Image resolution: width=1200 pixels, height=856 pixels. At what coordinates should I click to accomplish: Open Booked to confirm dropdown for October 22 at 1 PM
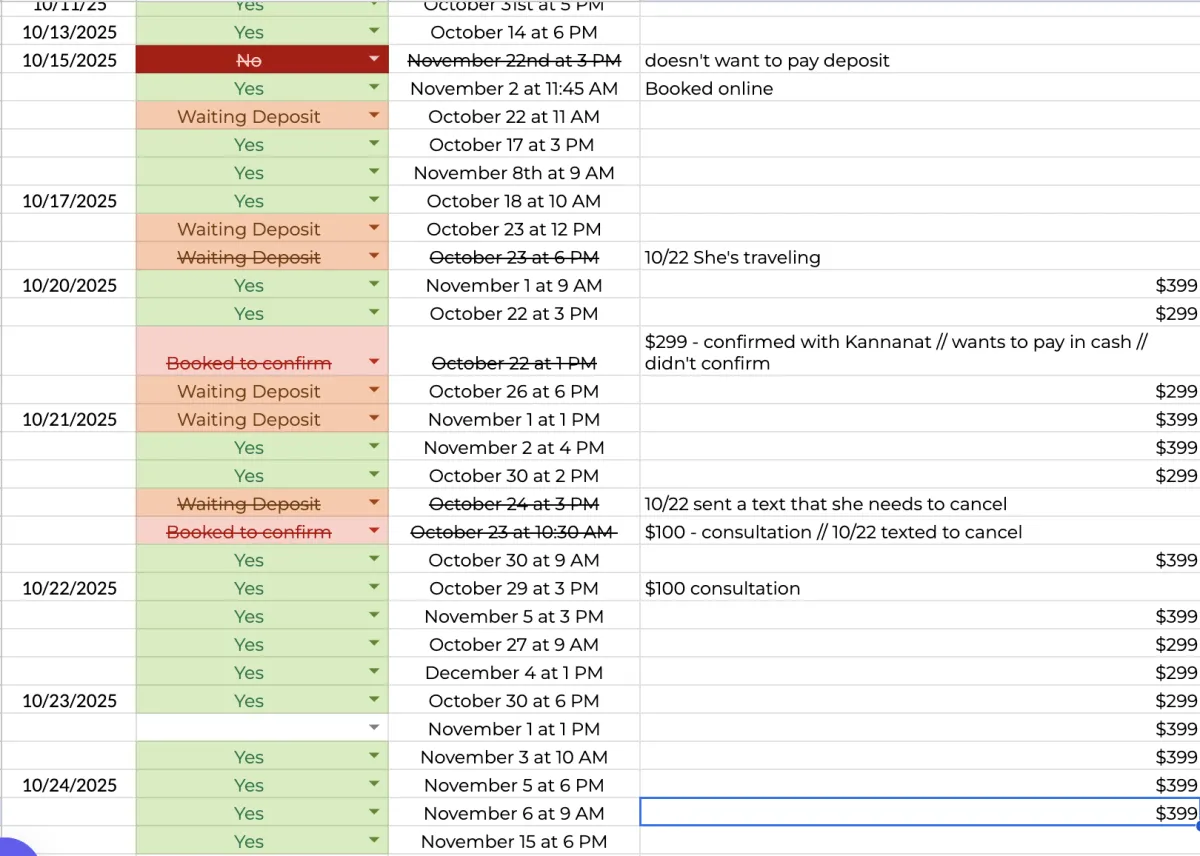coord(374,363)
